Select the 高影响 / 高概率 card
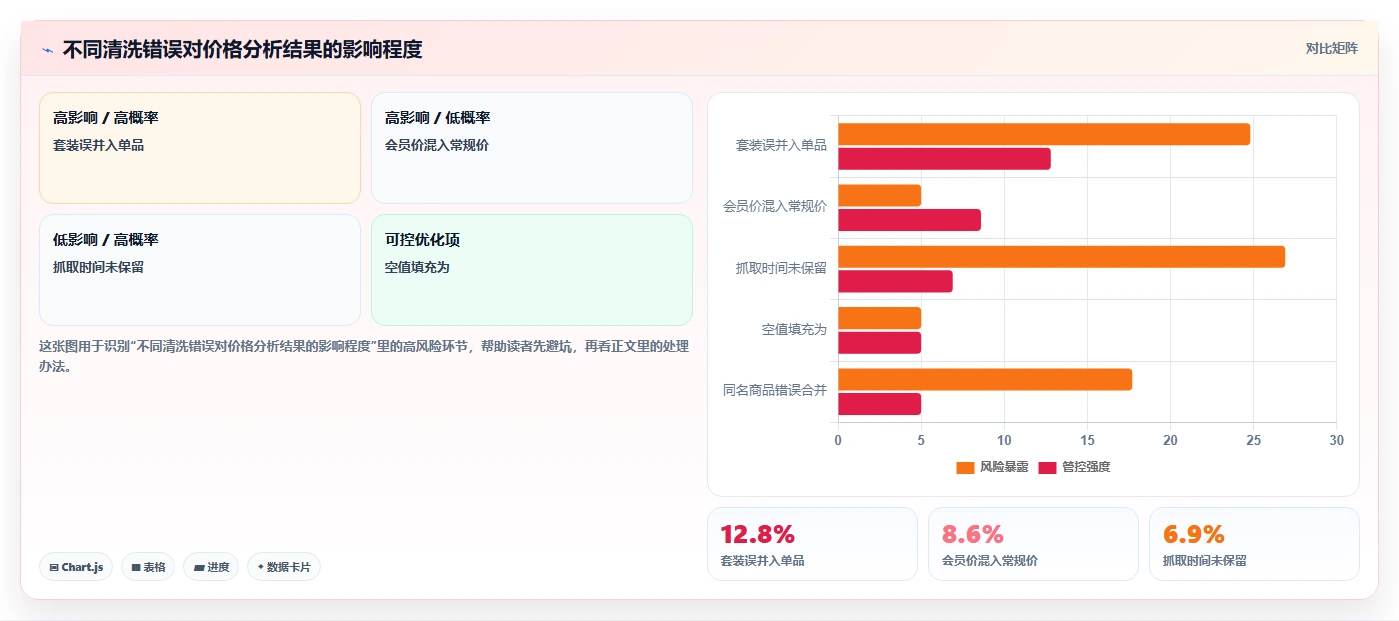Screen dimensions: 1399x621 pos(200,148)
